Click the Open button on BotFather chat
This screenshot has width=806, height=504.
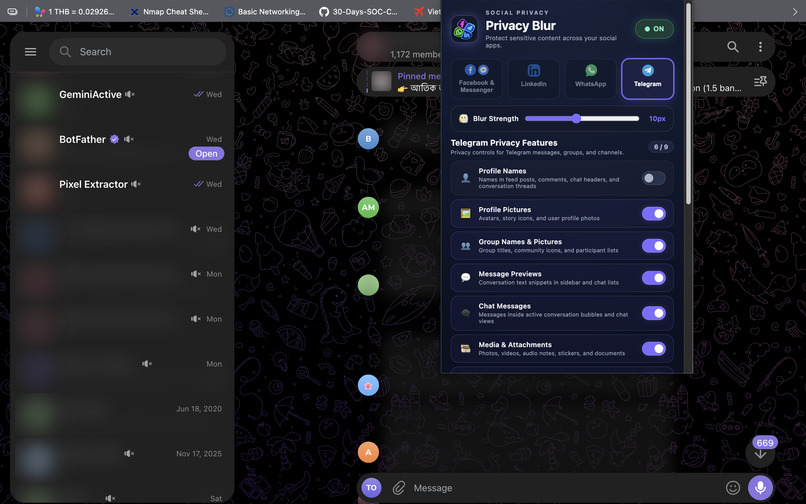pos(206,153)
